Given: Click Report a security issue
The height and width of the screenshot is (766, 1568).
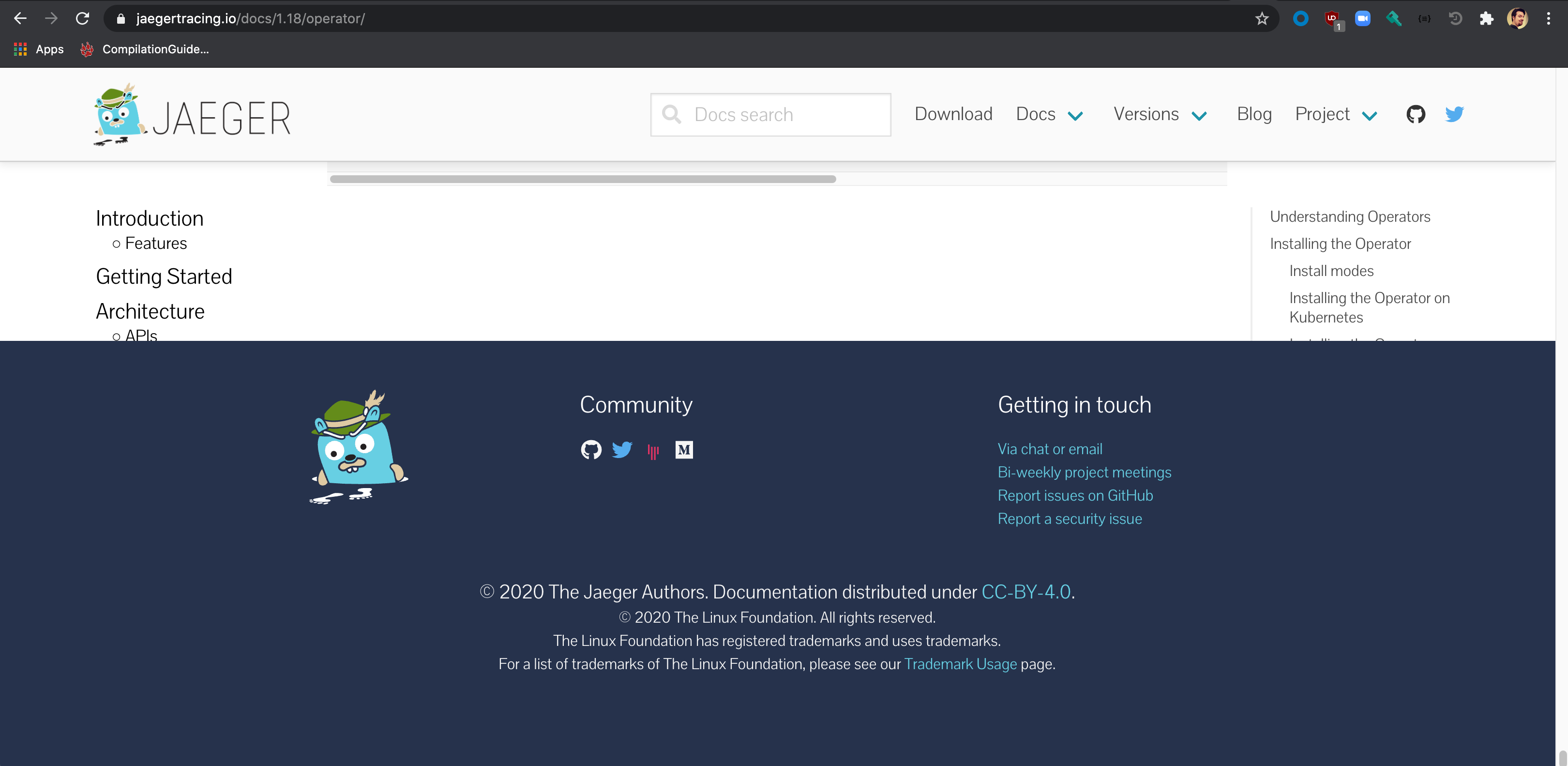Looking at the screenshot, I should point(1070,519).
